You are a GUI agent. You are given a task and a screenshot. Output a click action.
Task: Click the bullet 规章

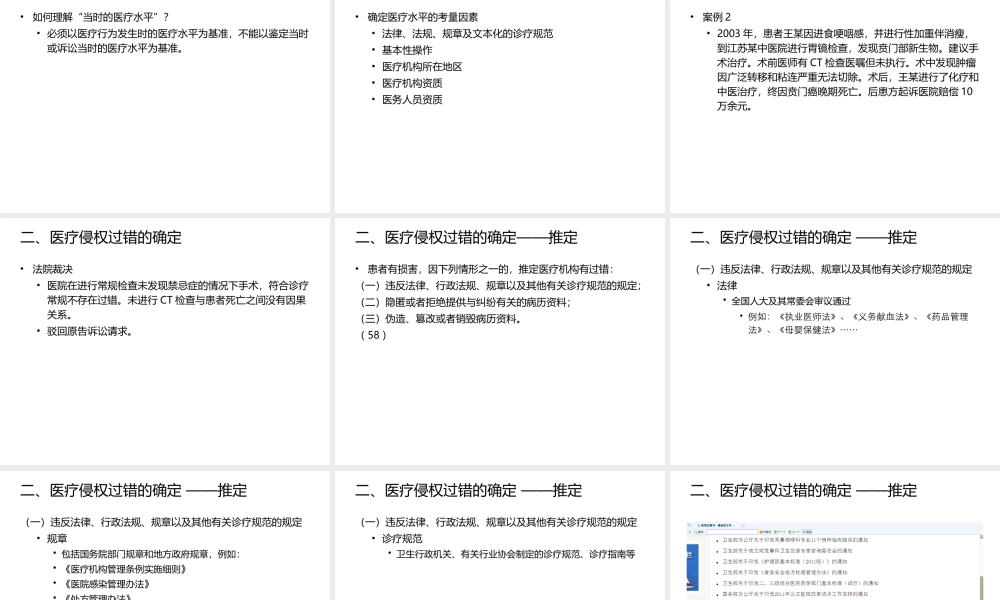pyautogui.click(x=57, y=538)
